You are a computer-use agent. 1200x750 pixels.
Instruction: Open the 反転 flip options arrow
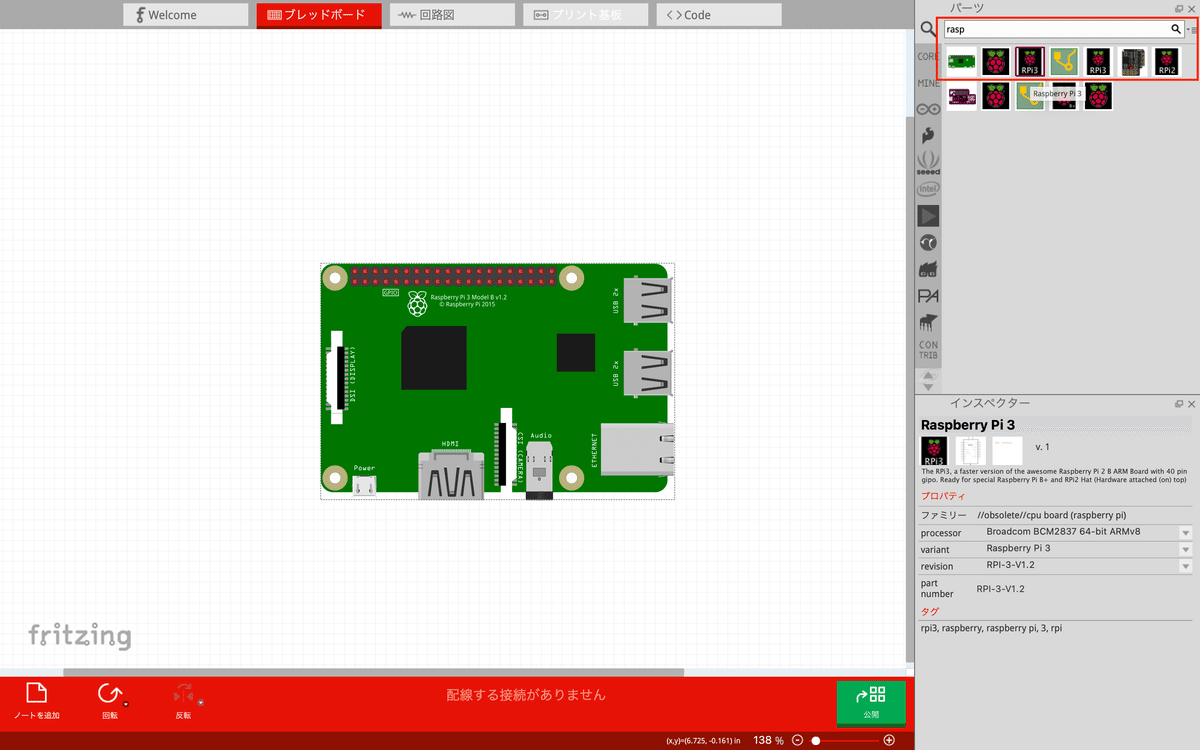coord(200,704)
